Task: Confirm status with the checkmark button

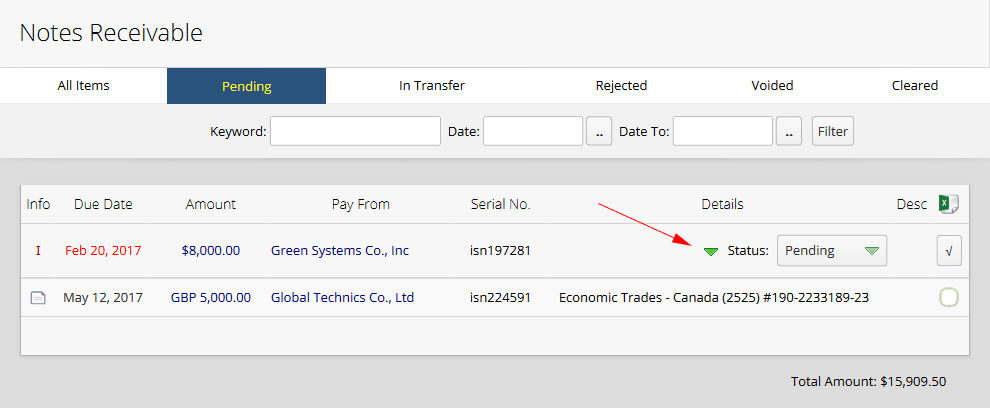Action: (949, 251)
